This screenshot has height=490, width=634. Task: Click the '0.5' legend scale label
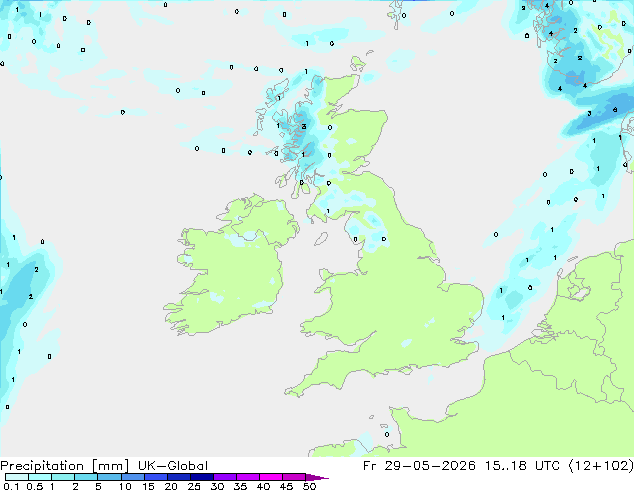[x=35, y=486]
